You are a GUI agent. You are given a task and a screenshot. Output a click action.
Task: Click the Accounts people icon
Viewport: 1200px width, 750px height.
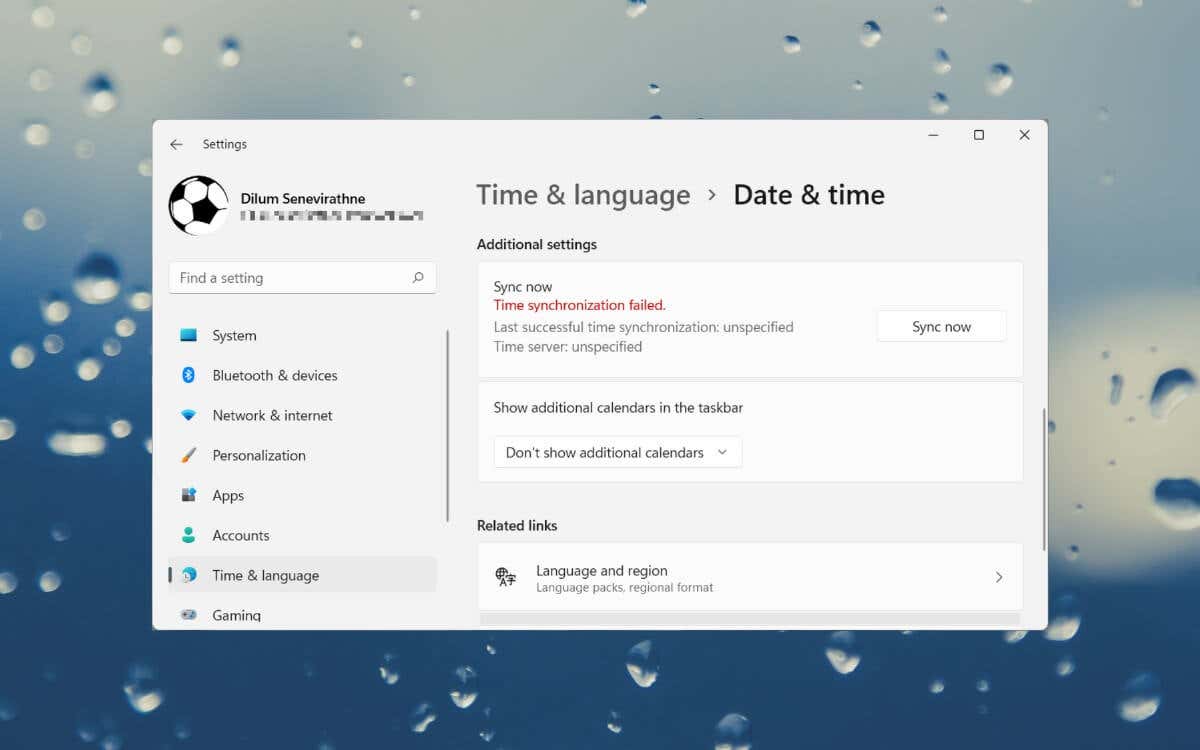tap(188, 535)
